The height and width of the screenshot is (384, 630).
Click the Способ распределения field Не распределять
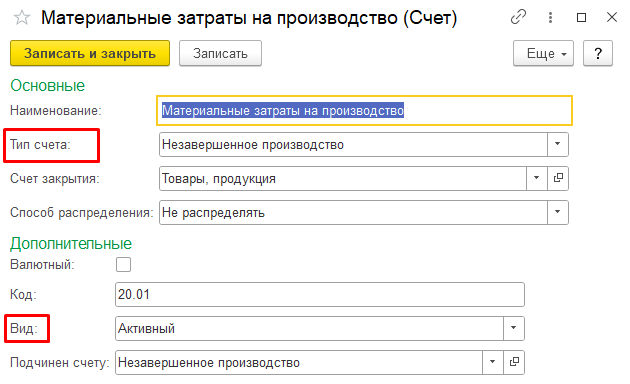click(x=353, y=212)
